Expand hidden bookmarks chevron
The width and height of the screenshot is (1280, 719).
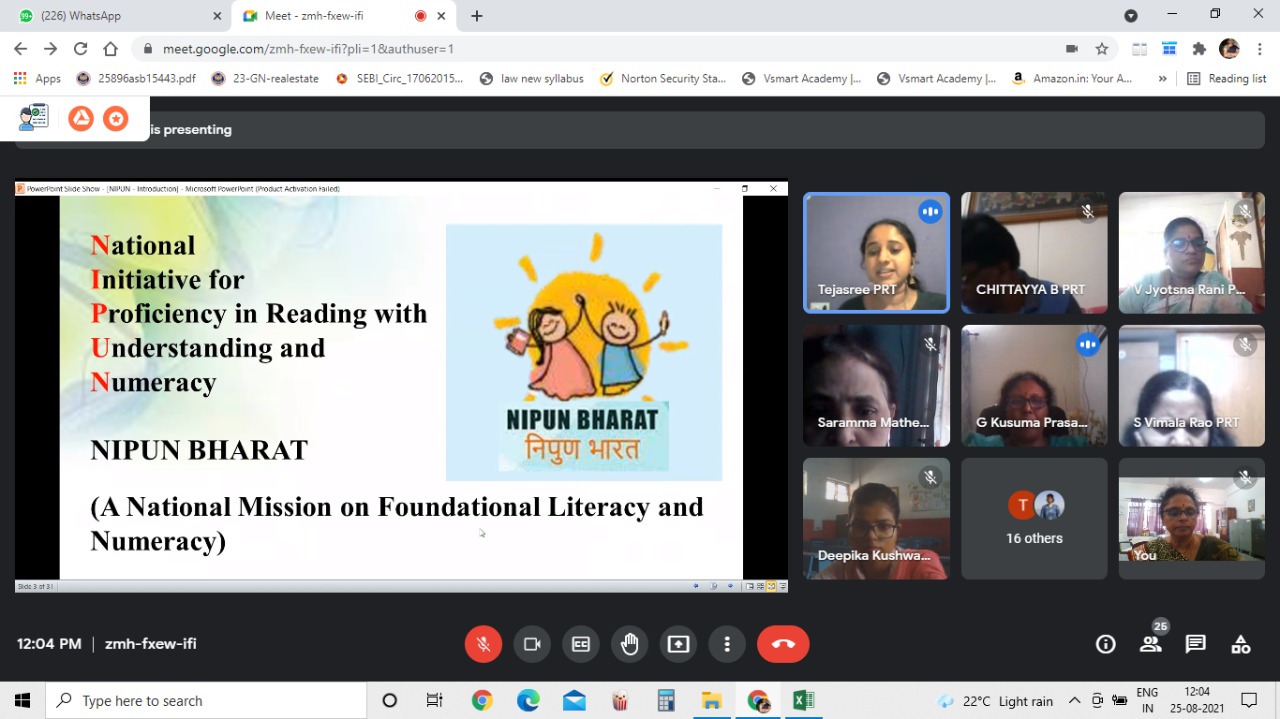tap(1162, 78)
